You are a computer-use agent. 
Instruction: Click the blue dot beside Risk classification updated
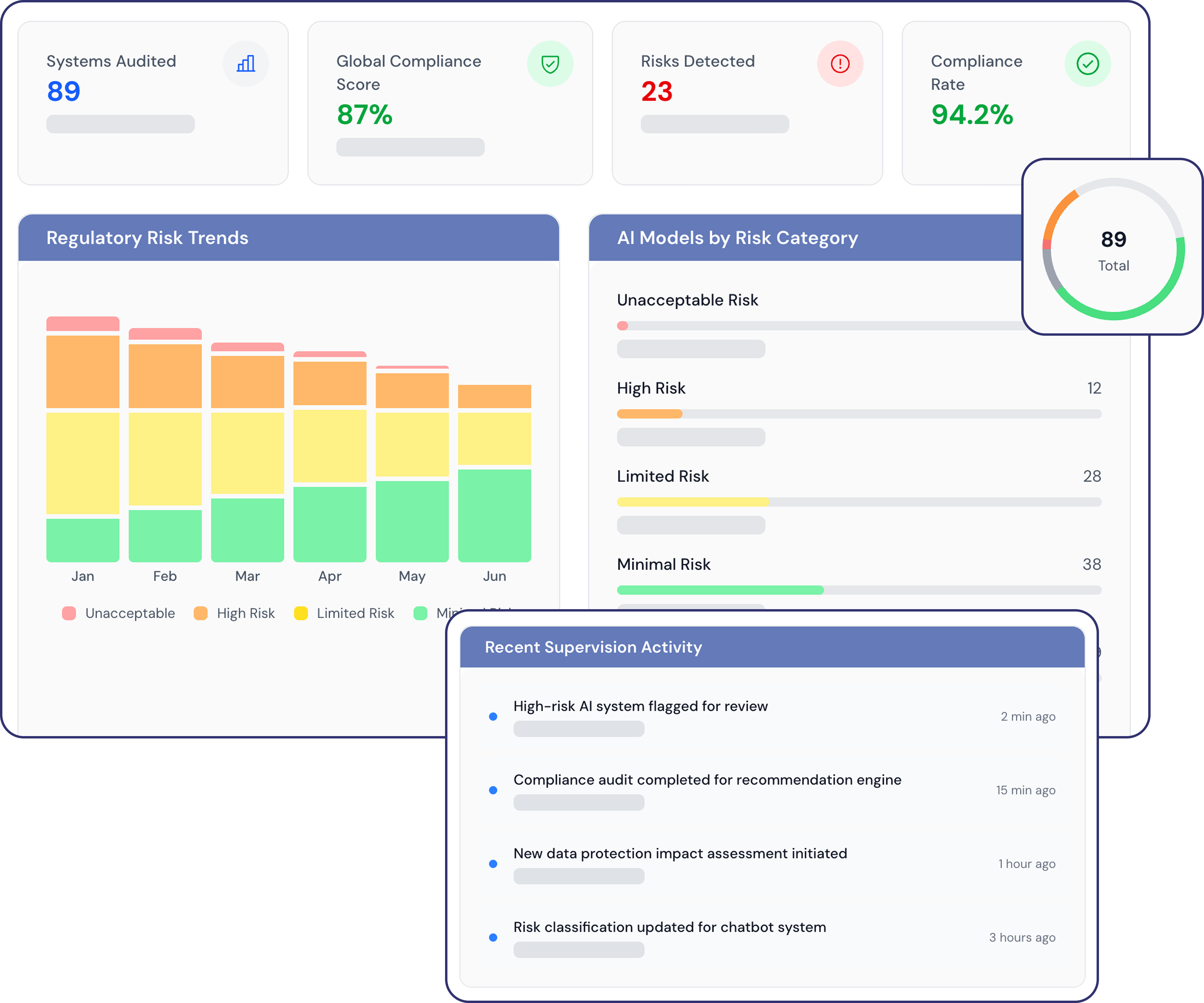click(x=493, y=938)
